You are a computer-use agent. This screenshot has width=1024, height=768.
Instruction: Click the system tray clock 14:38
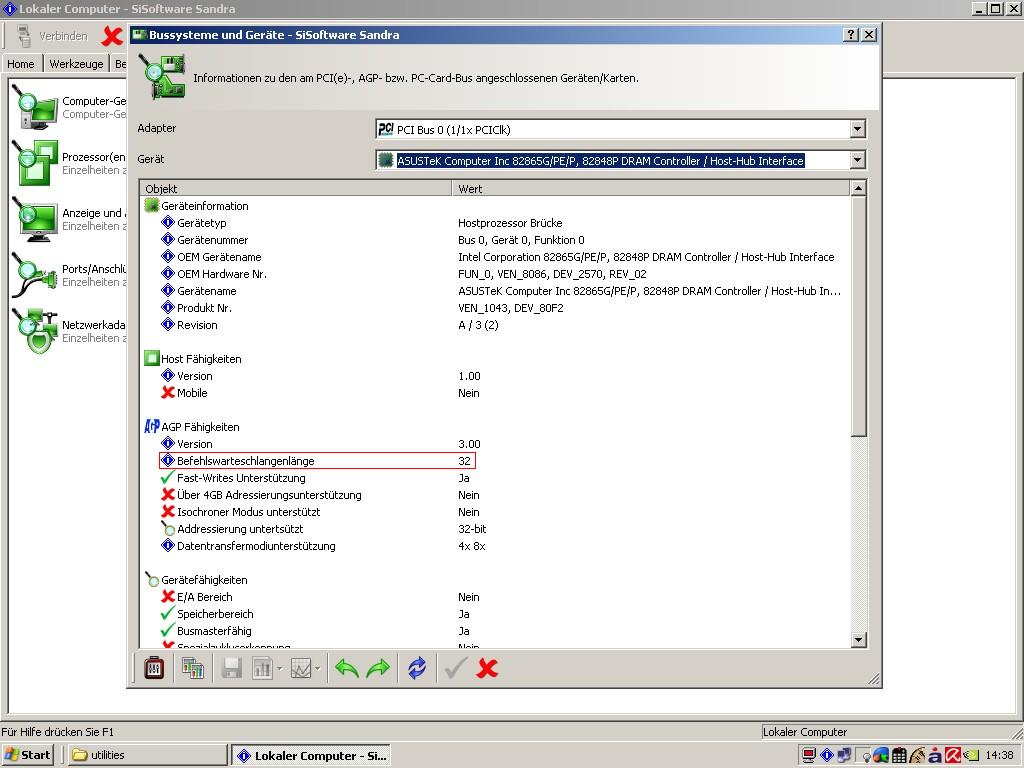pos(999,755)
